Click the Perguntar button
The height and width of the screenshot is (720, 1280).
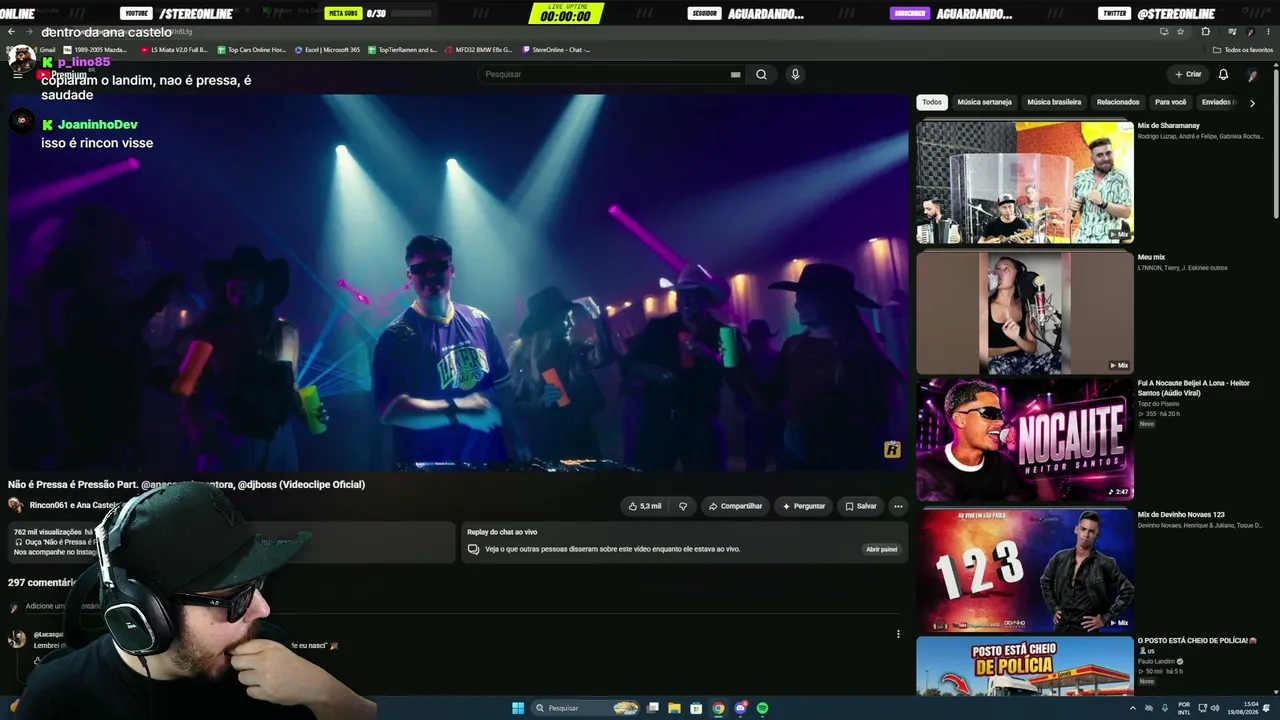(803, 506)
